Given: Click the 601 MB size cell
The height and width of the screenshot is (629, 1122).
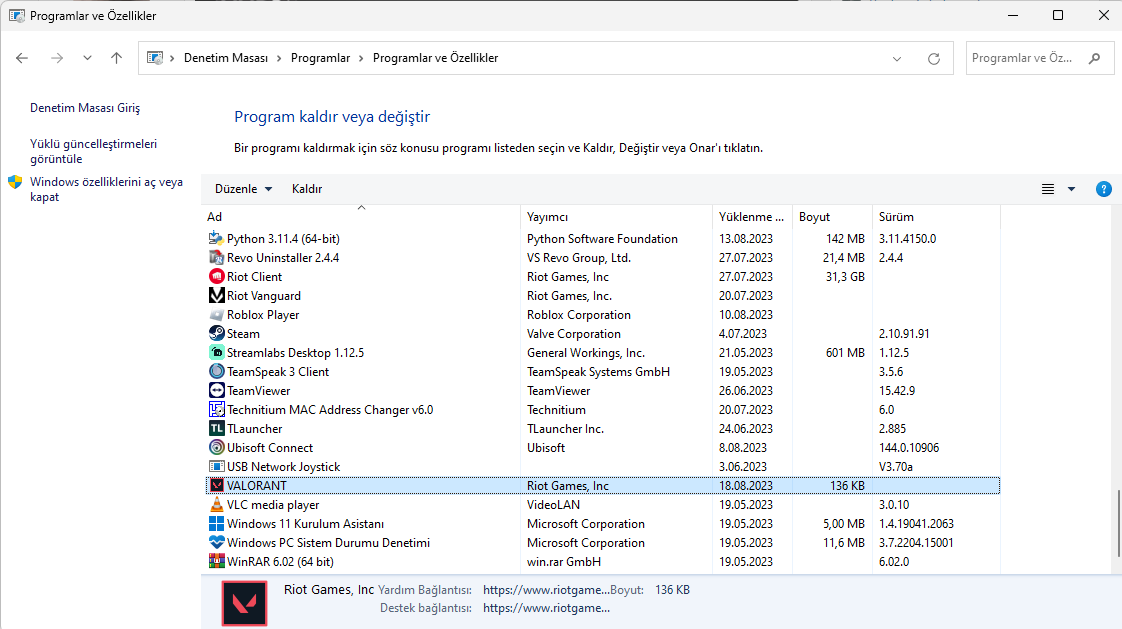Looking at the screenshot, I should coord(845,353).
